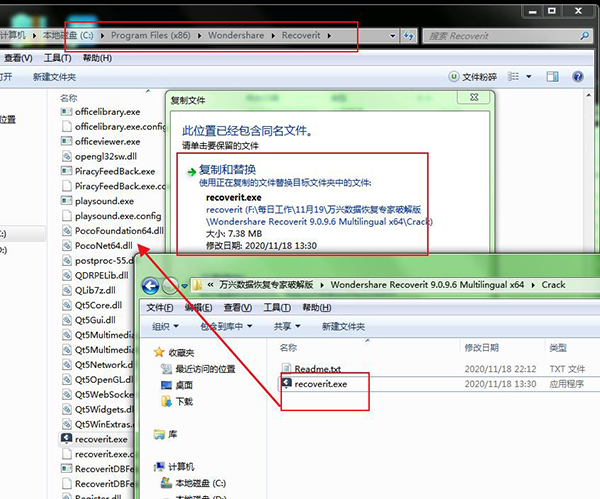Toggle the preview pane icon

click(552, 77)
